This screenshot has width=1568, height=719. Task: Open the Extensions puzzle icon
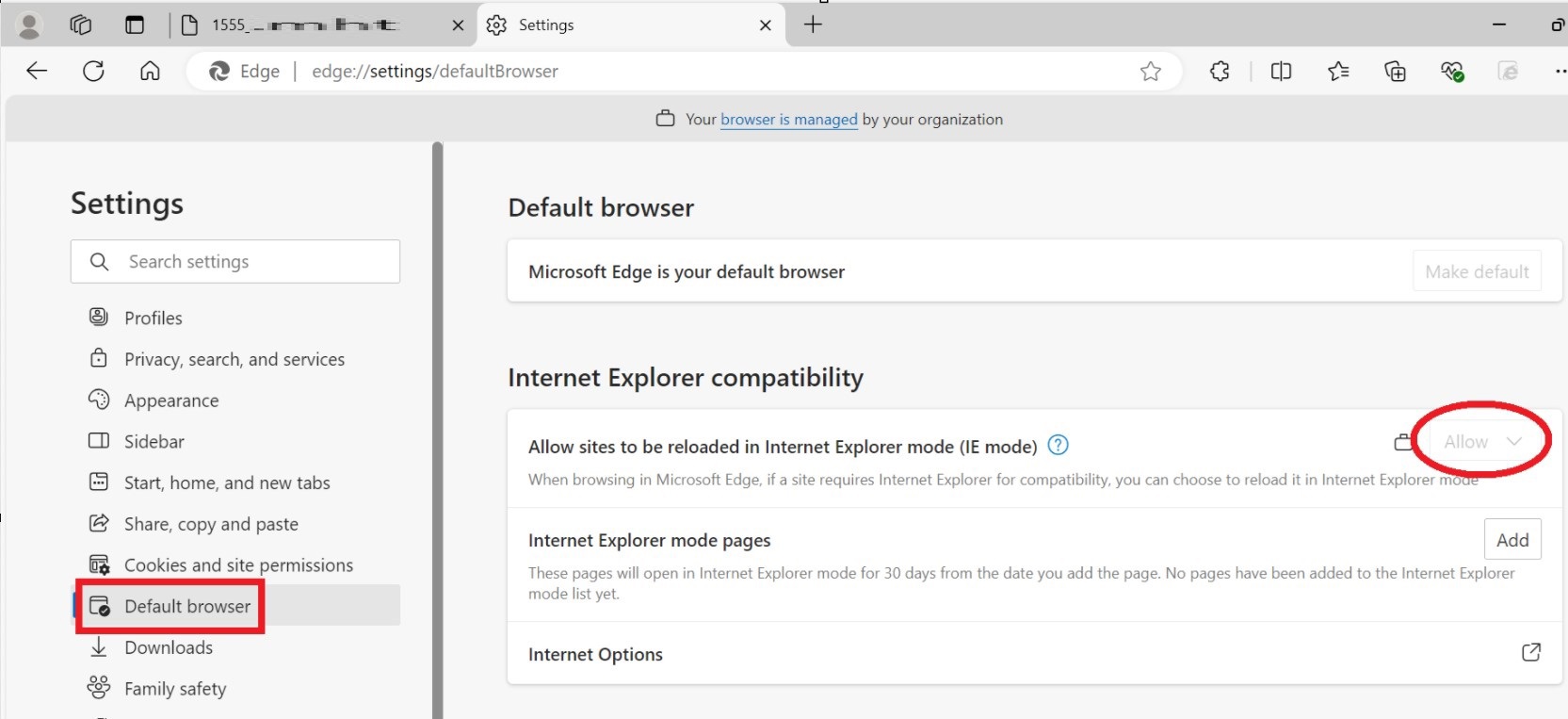1220,72
